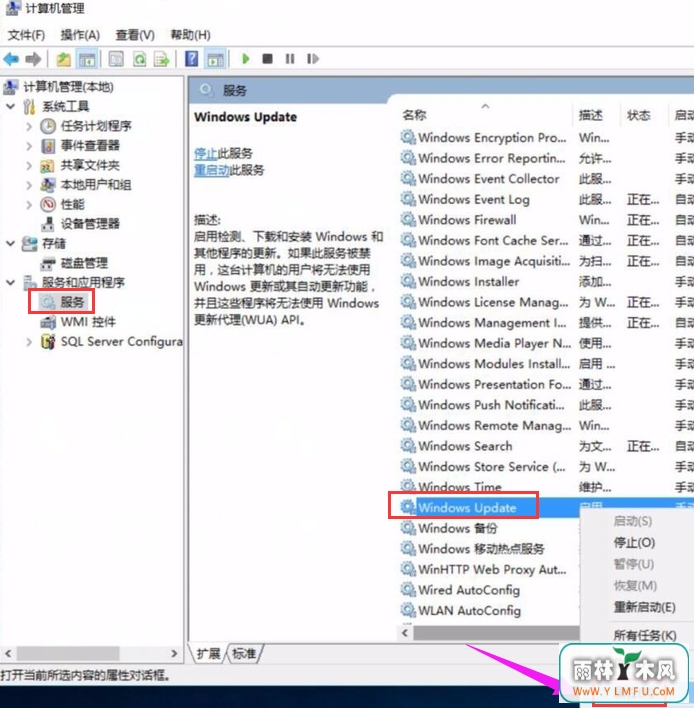
Task: Sort services by the 状态 column header
Action: pos(638,115)
